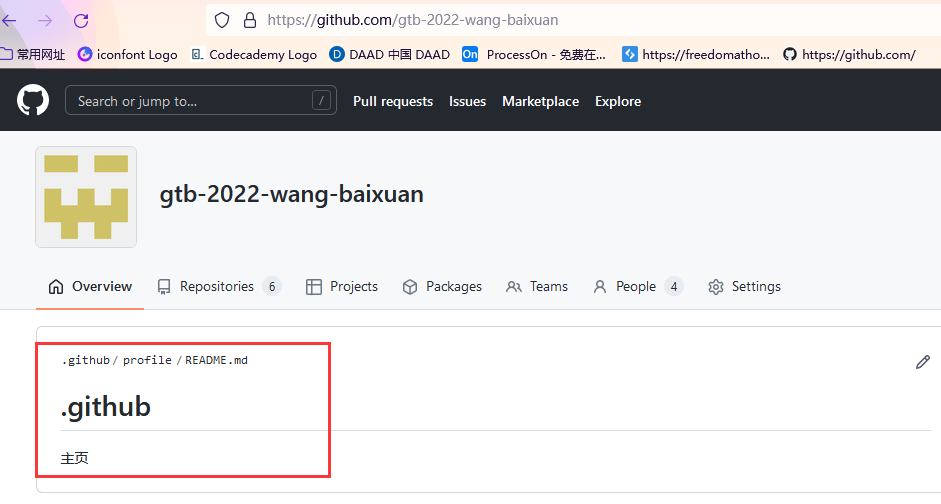Open the organization Settings tab
941x504 pixels.
point(744,287)
